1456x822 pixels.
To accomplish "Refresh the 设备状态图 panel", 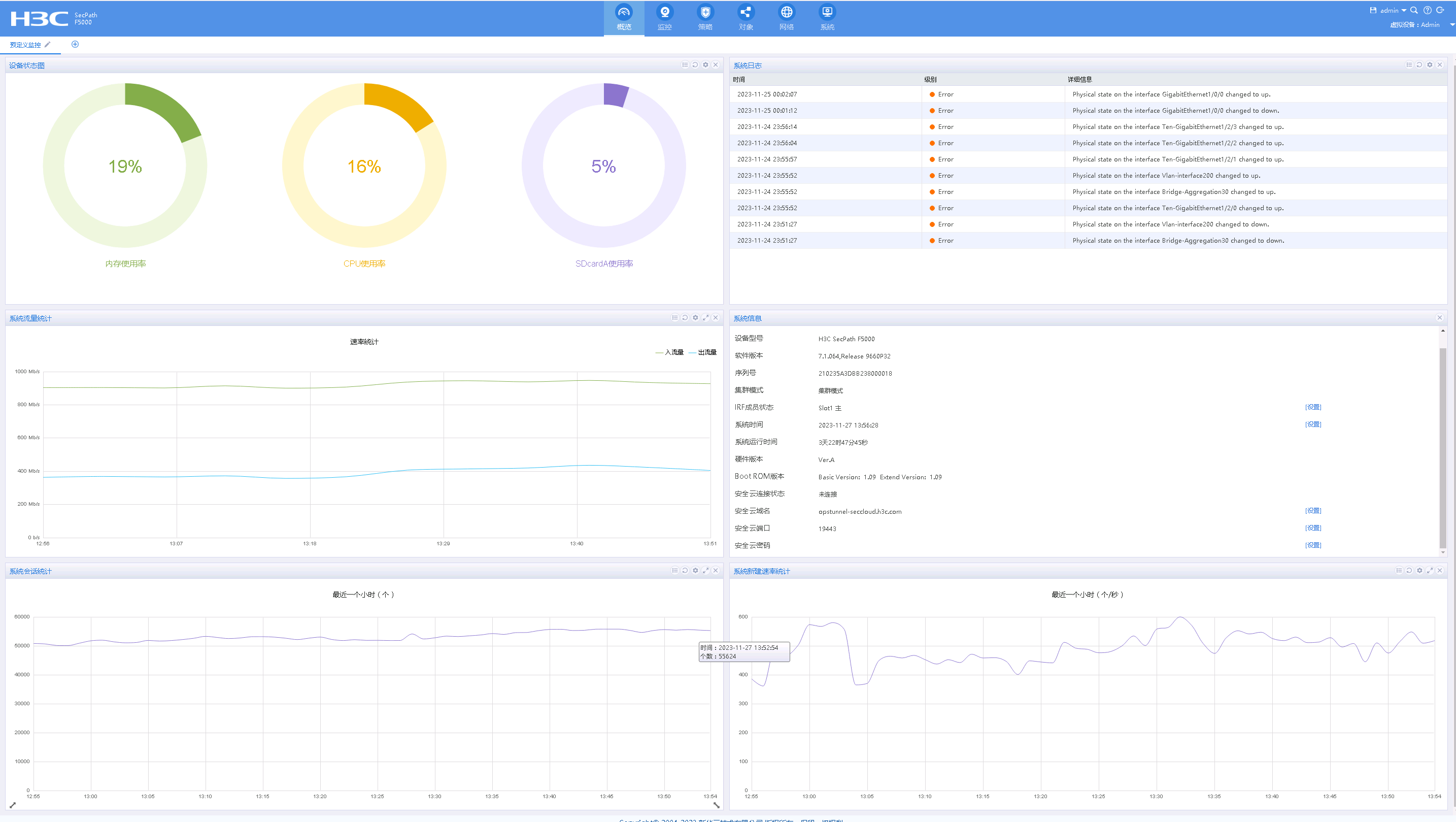I will (695, 65).
